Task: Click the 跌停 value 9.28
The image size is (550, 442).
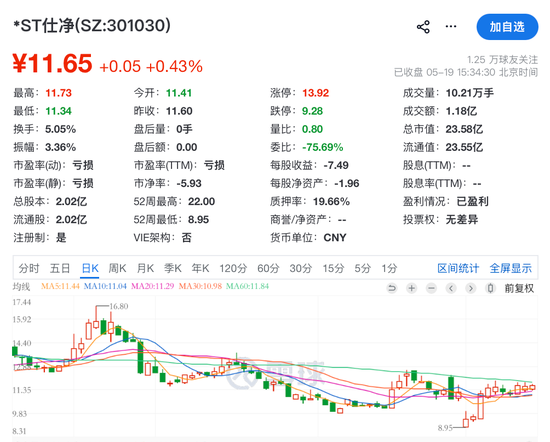Action: [x=313, y=111]
